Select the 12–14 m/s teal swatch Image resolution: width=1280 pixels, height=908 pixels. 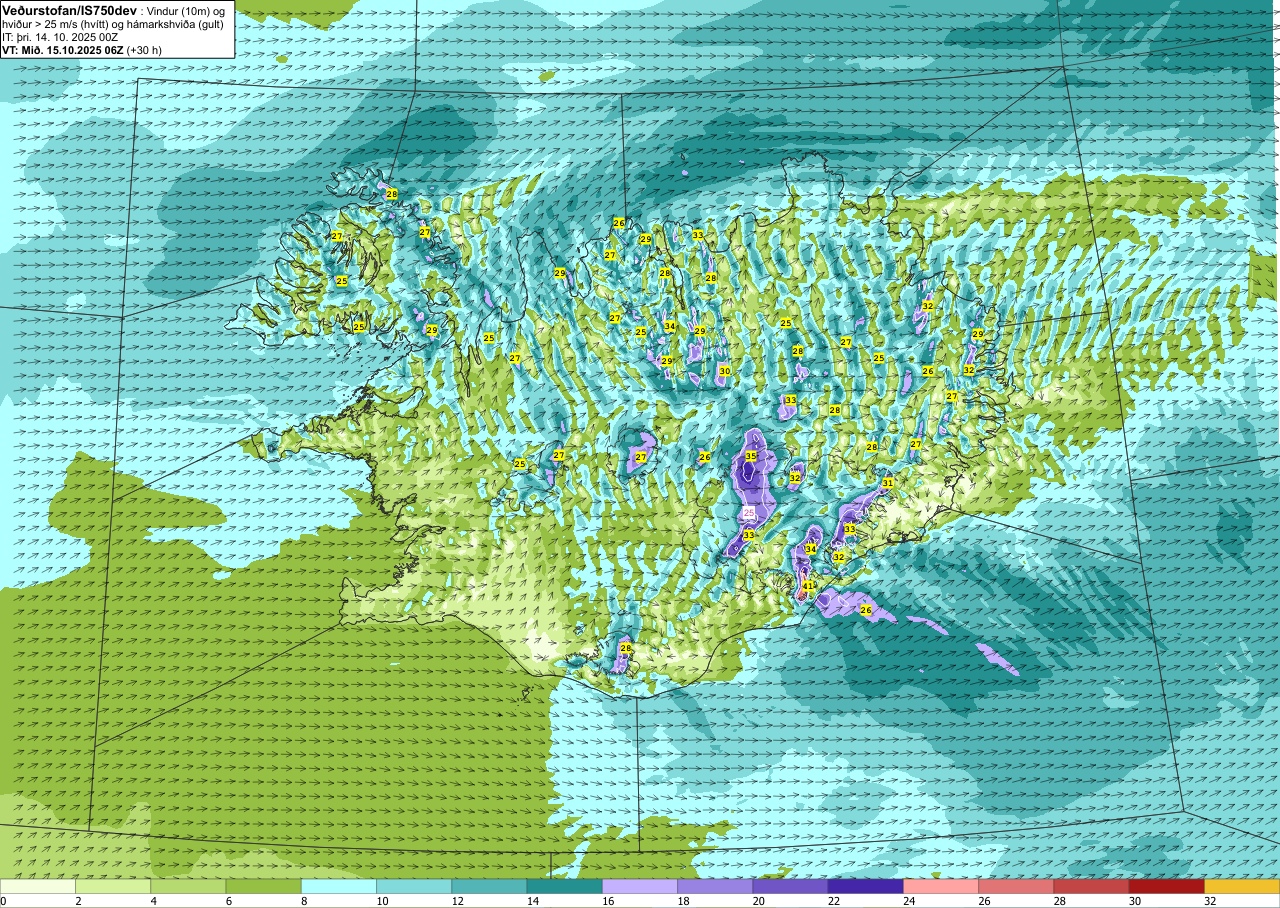[x=489, y=886]
